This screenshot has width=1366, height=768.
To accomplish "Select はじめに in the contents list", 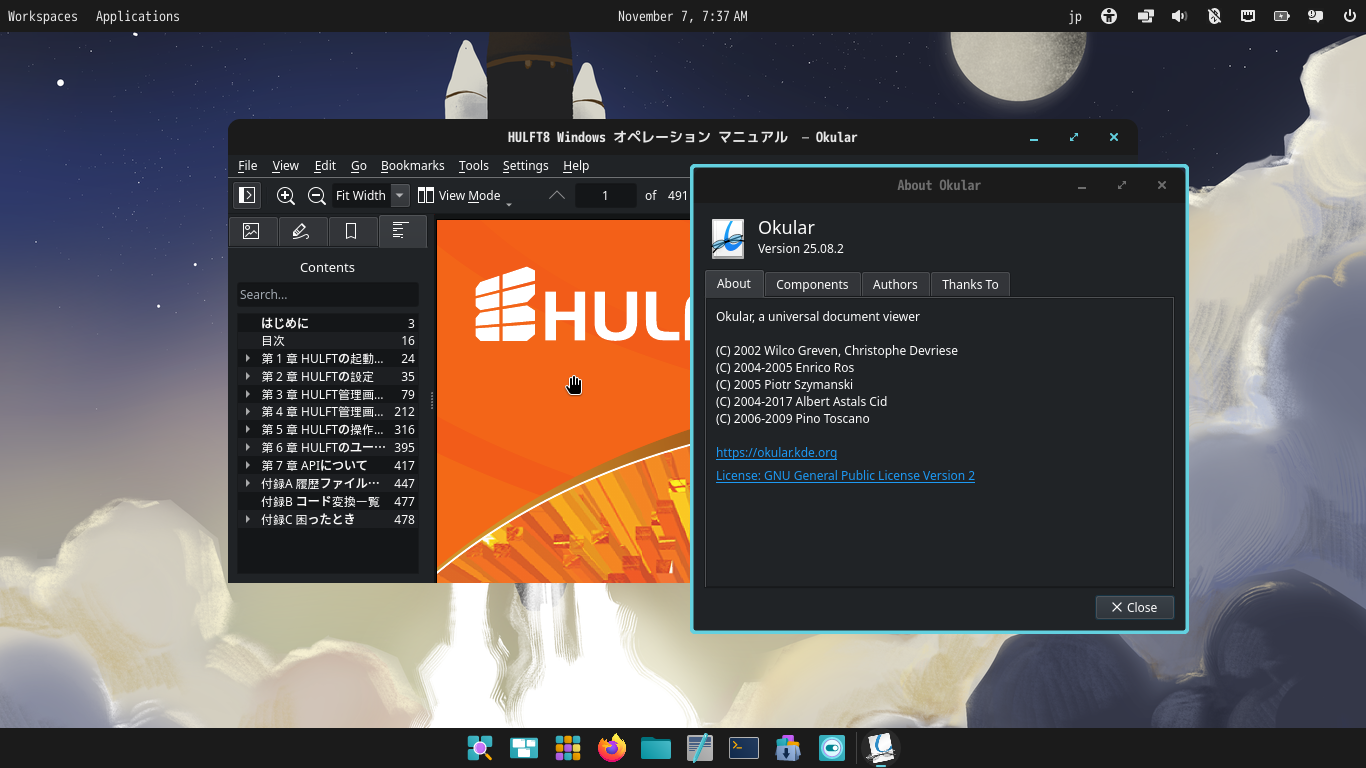I will coord(327,323).
